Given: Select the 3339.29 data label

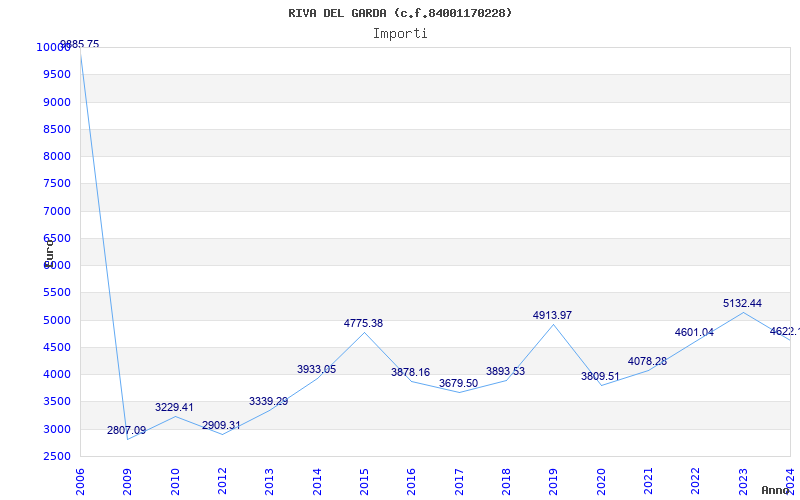Looking at the screenshot, I should click(x=269, y=402).
